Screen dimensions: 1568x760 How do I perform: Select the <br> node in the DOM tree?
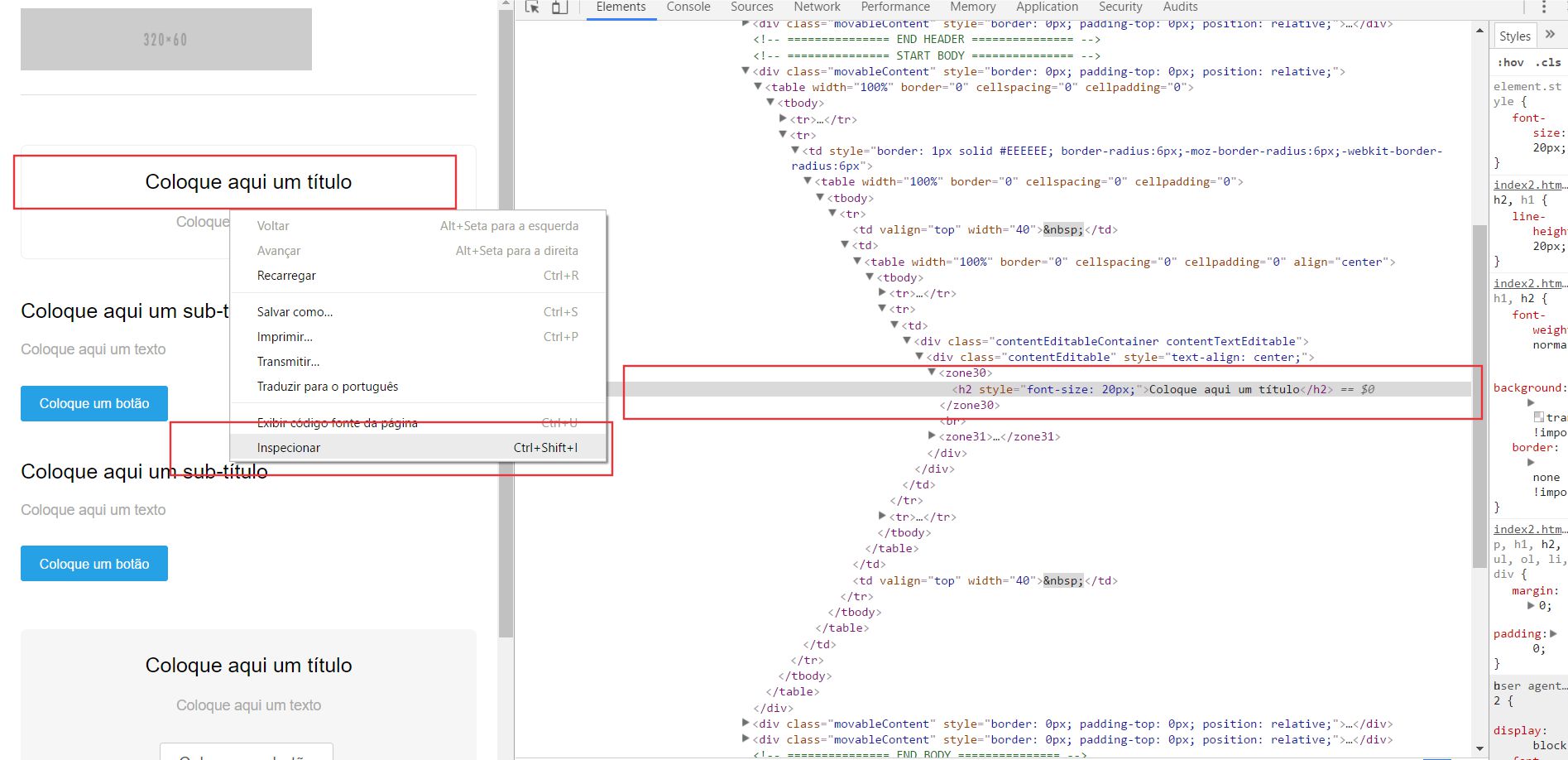point(952,421)
